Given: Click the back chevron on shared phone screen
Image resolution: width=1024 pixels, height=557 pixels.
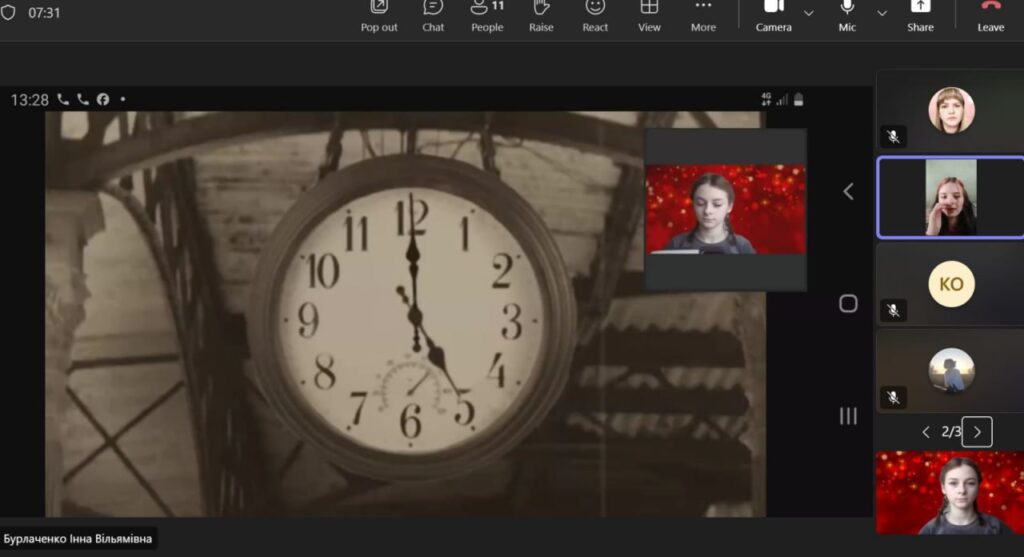Looking at the screenshot, I should click(848, 191).
